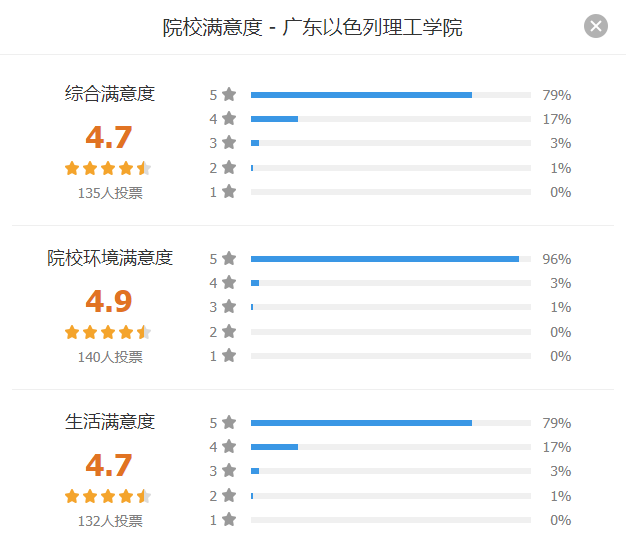Image resolution: width=626 pixels, height=558 pixels.
Task: Click the orange star rating under 4.7 综合满意度
Action: tap(108, 168)
